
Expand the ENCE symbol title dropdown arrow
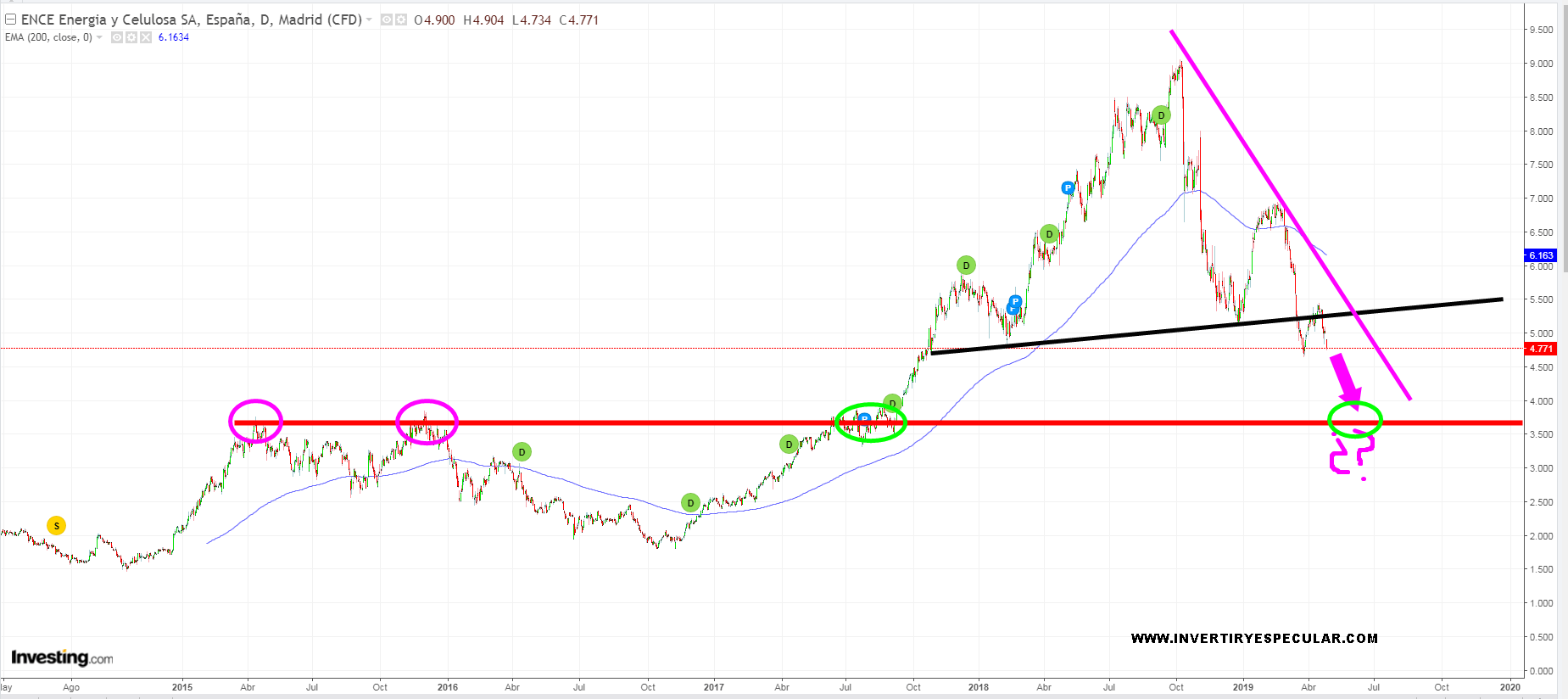pos(370,20)
